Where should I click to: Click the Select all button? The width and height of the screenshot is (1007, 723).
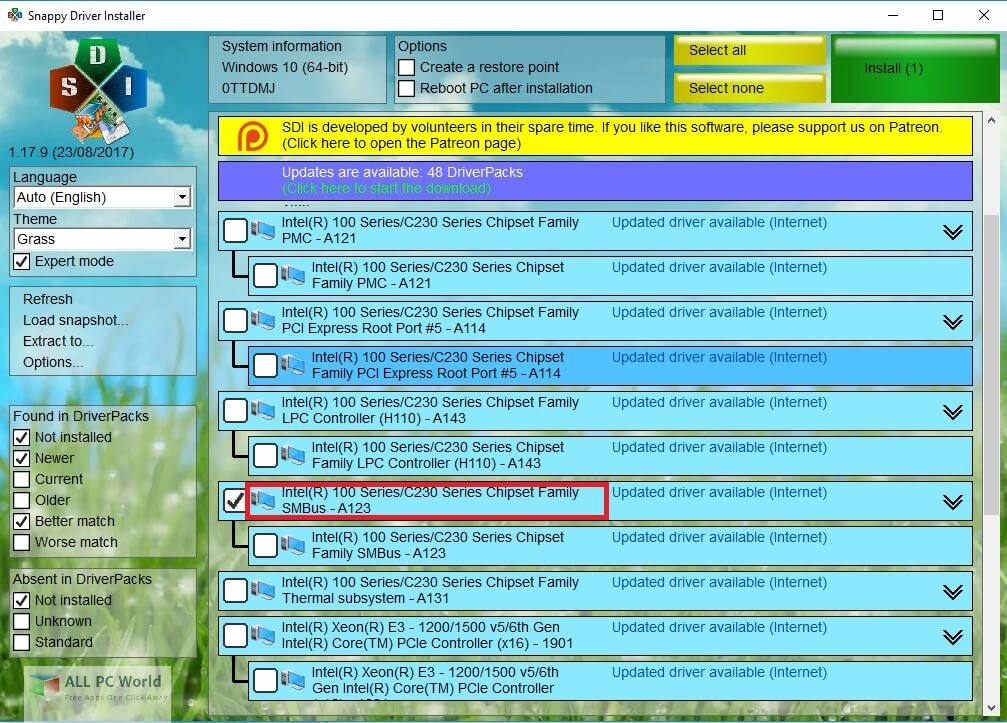click(x=749, y=50)
